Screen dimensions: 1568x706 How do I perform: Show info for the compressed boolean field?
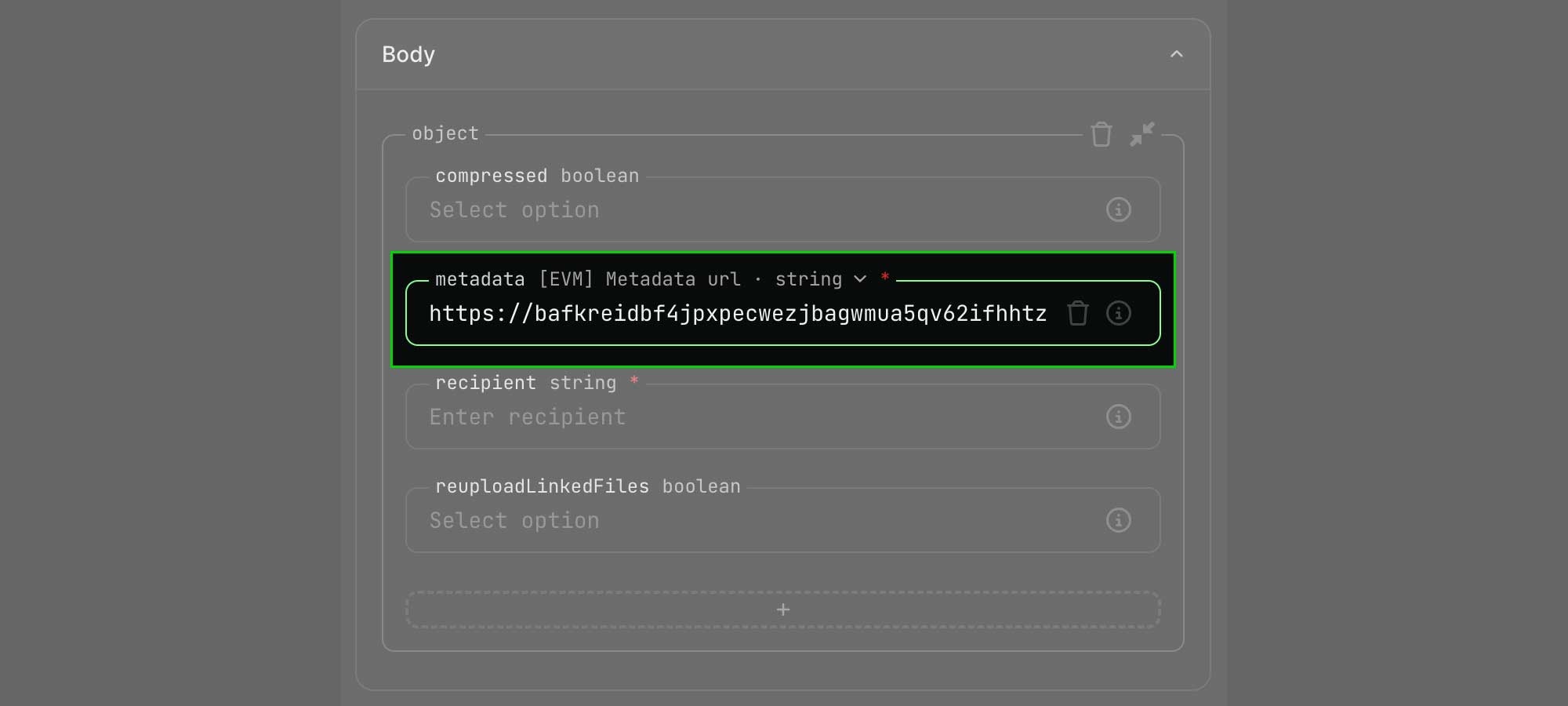point(1119,209)
